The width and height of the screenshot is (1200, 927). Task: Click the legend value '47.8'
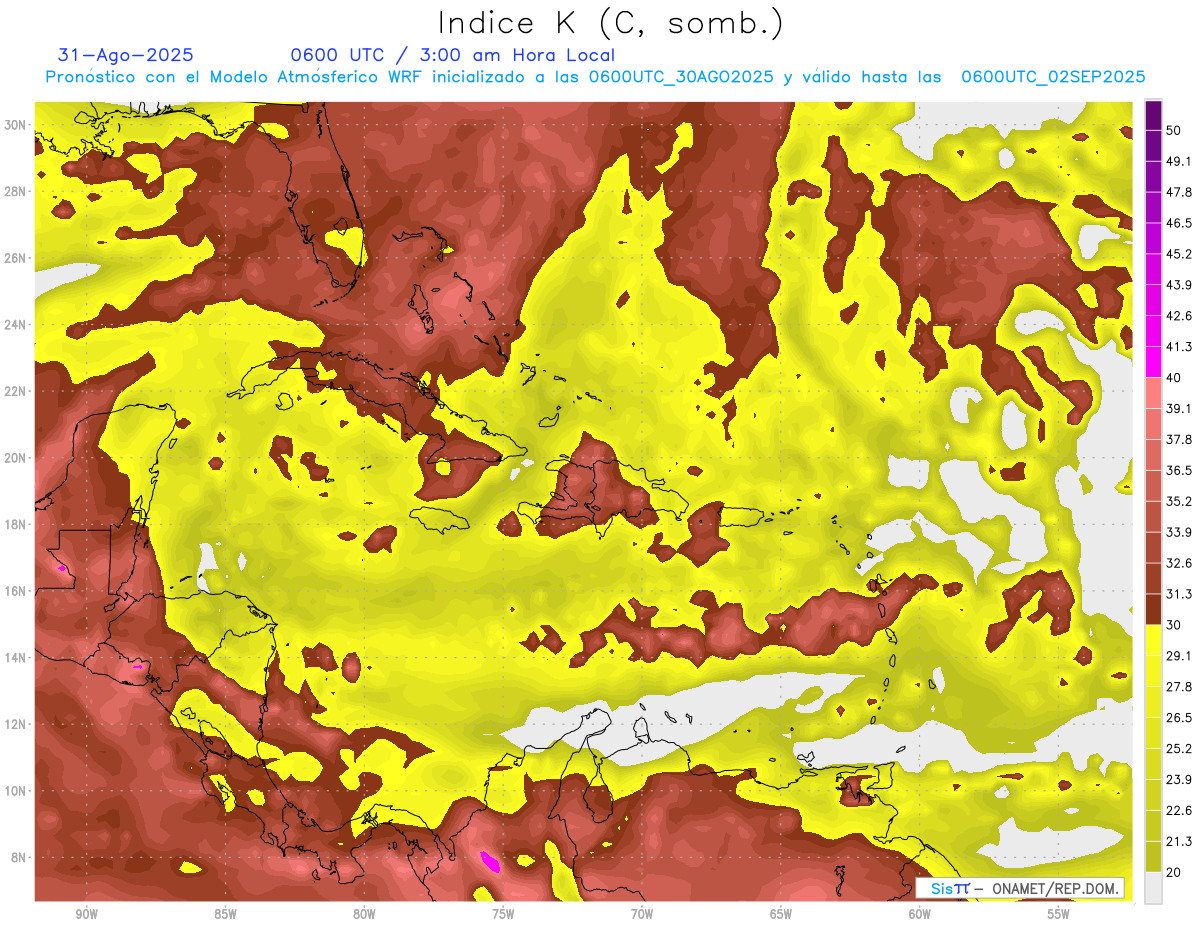(1179, 193)
